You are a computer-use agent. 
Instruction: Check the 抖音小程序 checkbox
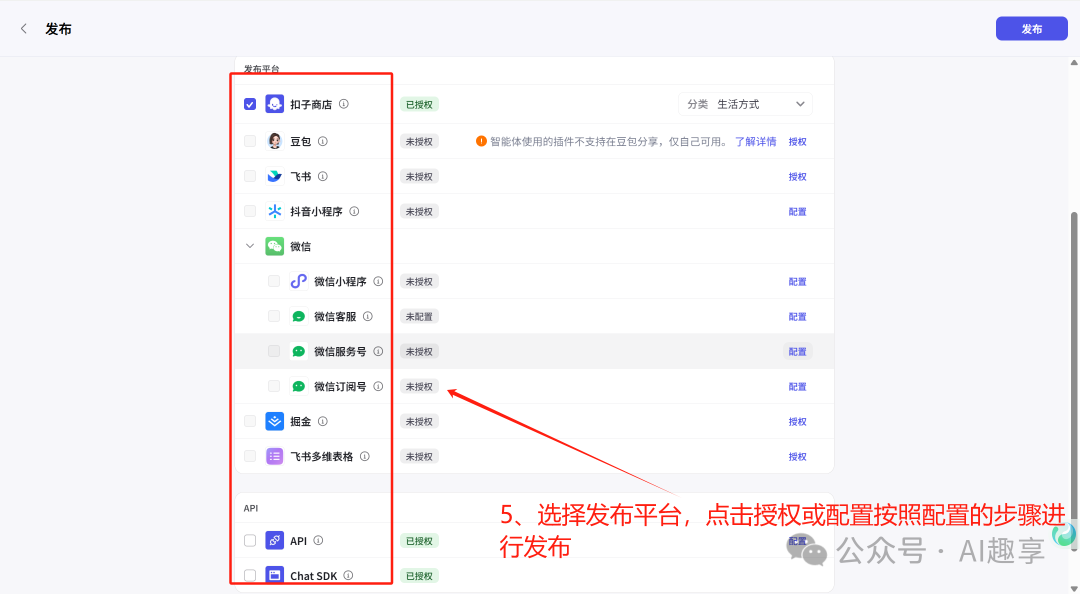250,212
